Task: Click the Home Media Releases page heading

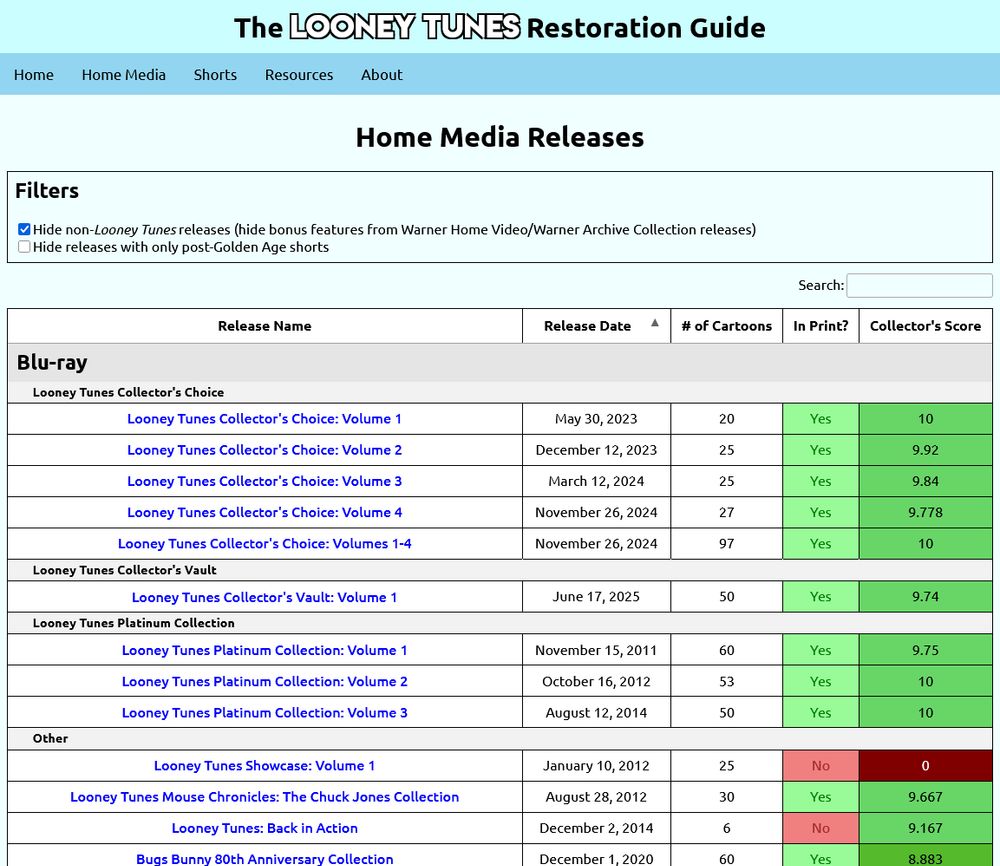Action: [500, 137]
